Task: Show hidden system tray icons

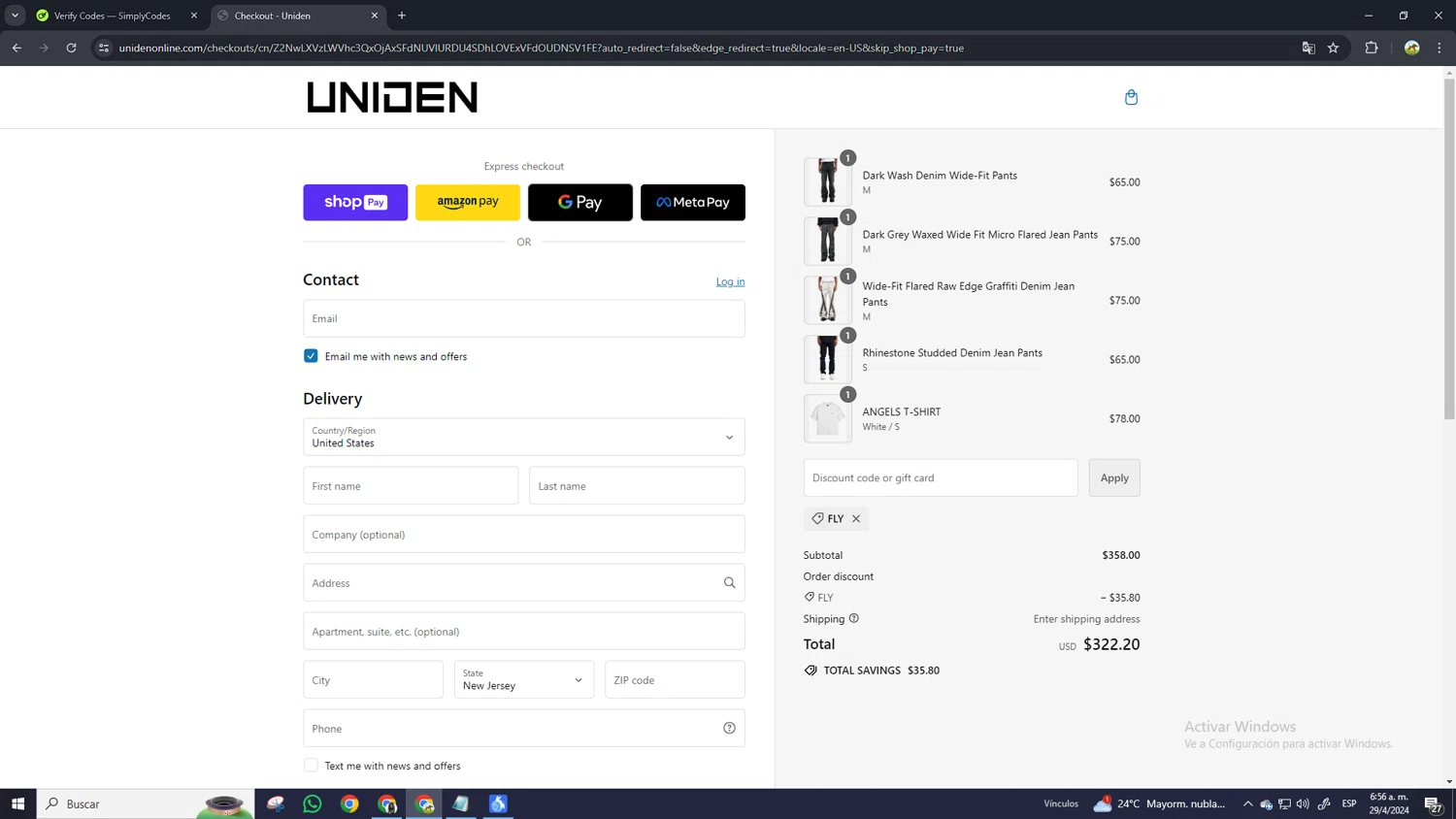Action: tap(1248, 803)
